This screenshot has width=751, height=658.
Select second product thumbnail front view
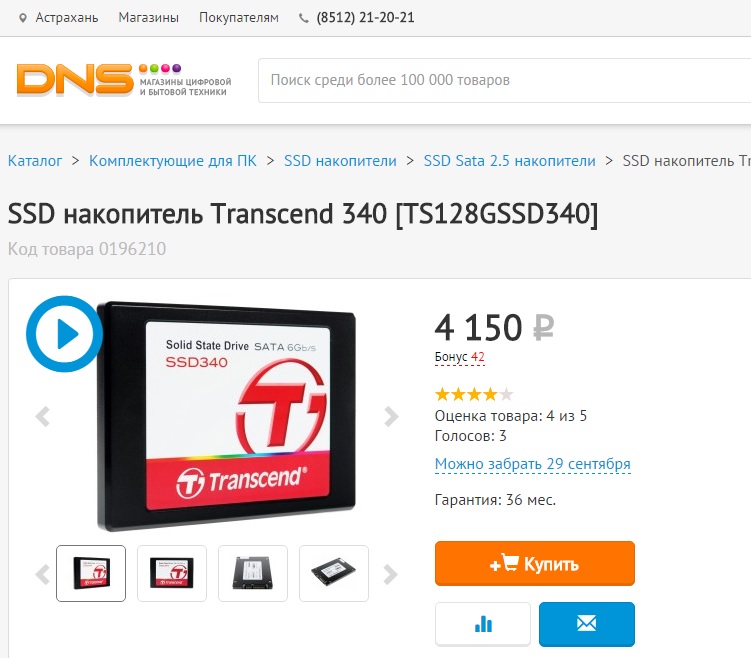(172, 573)
